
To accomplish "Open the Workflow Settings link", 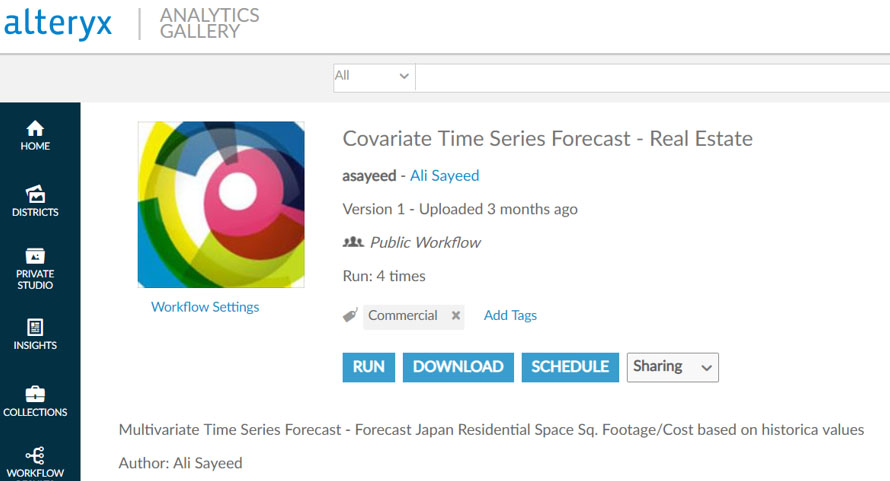I will click(x=205, y=307).
